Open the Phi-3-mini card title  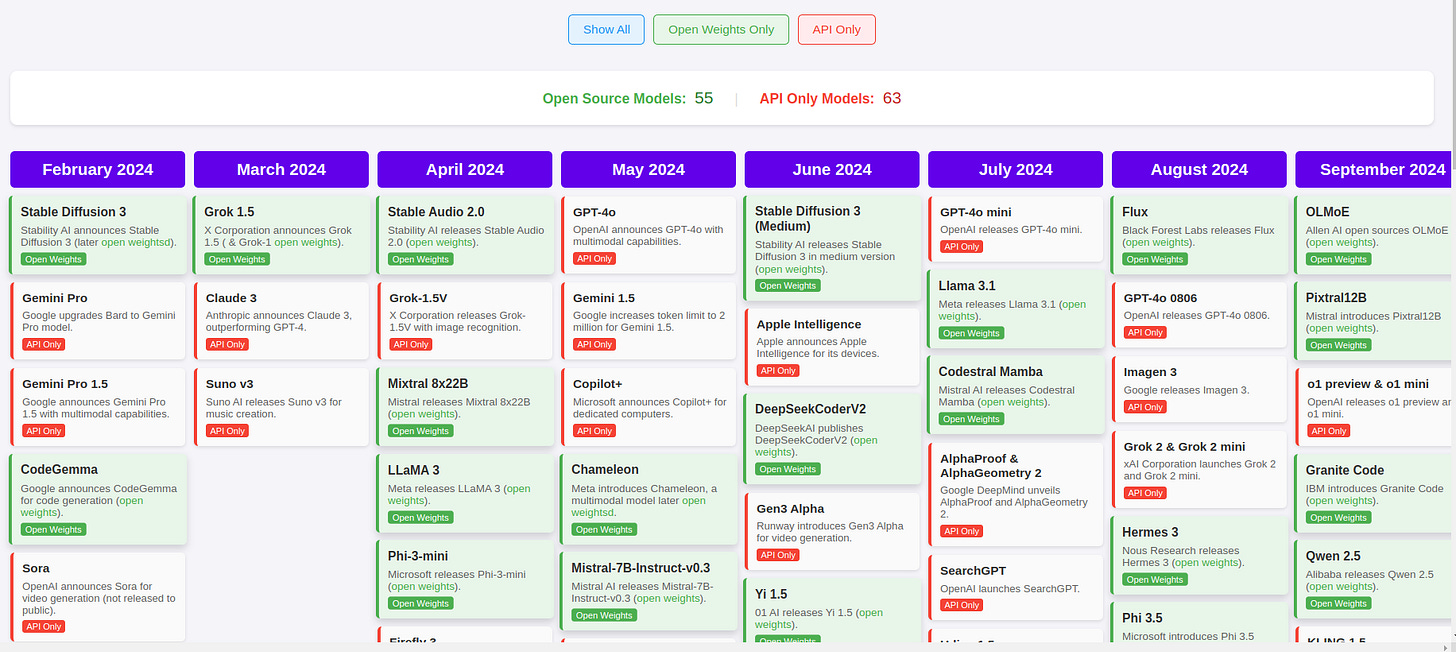click(x=418, y=556)
